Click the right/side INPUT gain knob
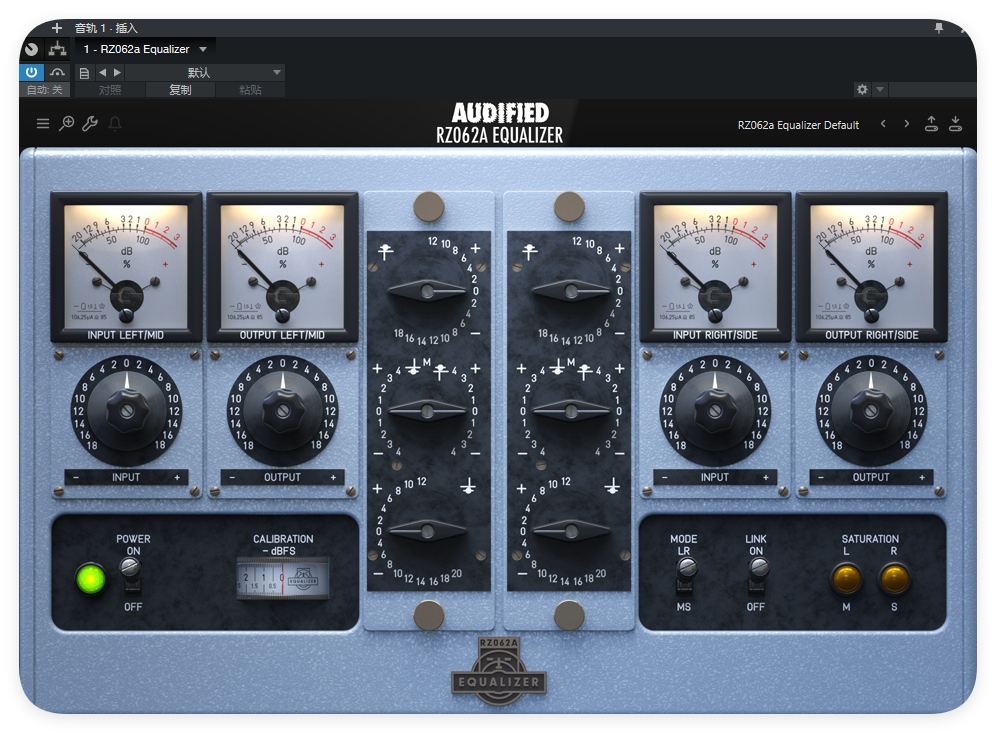This screenshot has height=733, width=996. (x=715, y=410)
